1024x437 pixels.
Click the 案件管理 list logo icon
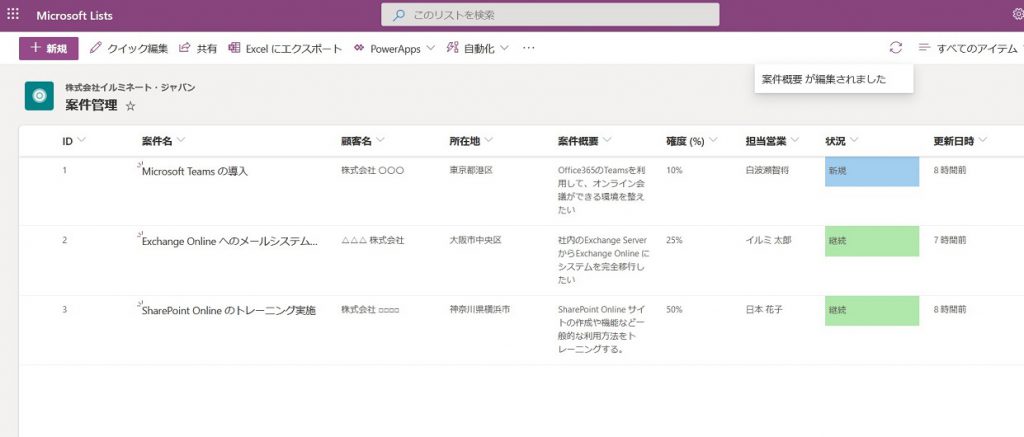[x=39, y=96]
